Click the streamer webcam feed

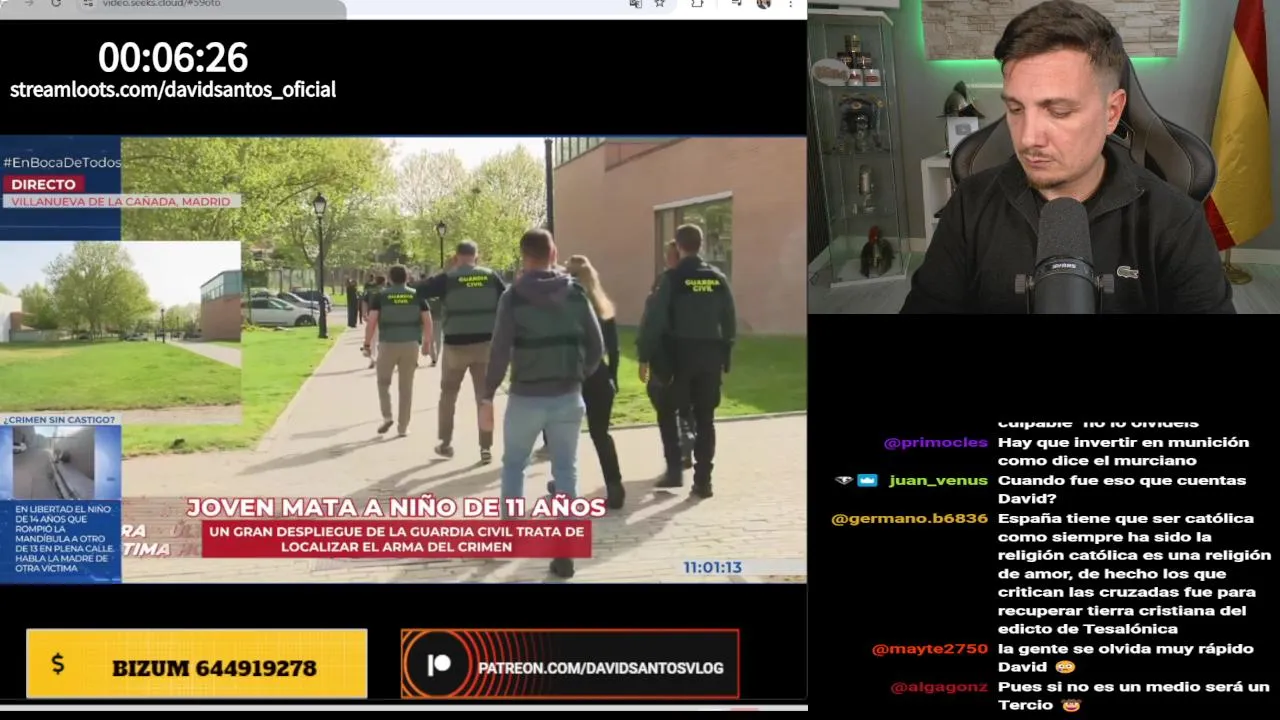(1044, 157)
